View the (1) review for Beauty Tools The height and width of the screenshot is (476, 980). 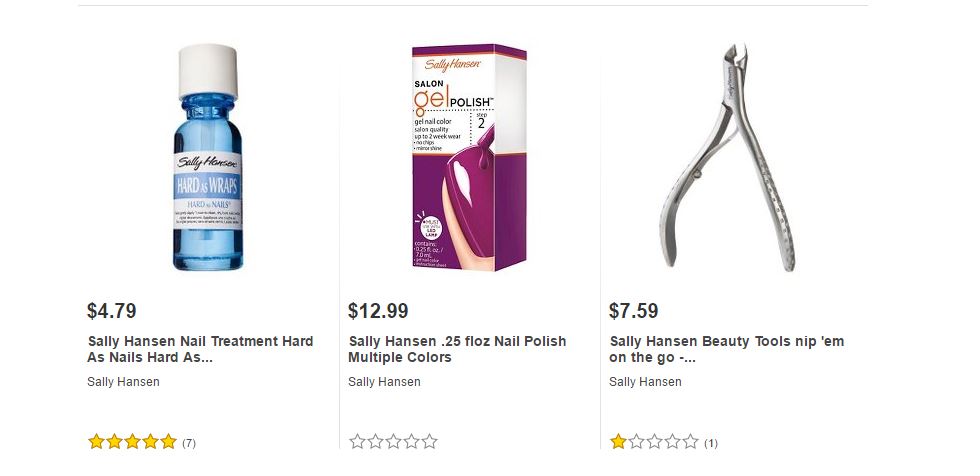point(711,443)
